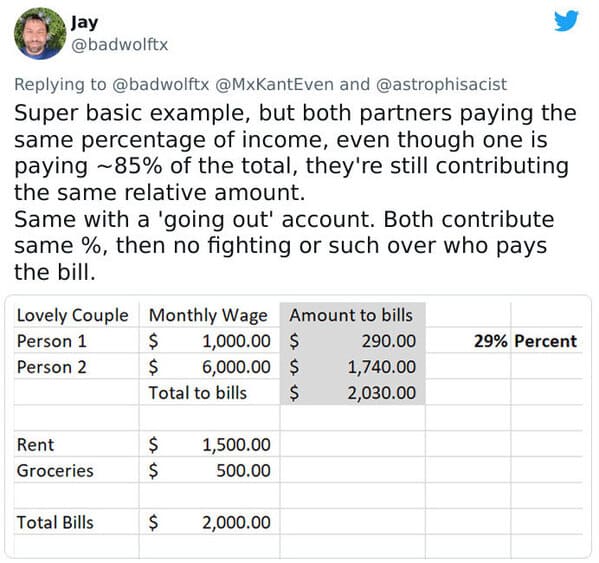Click the Rent 1,500.00 value cell
Screen dimensions: 599x563
(x=209, y=445)
